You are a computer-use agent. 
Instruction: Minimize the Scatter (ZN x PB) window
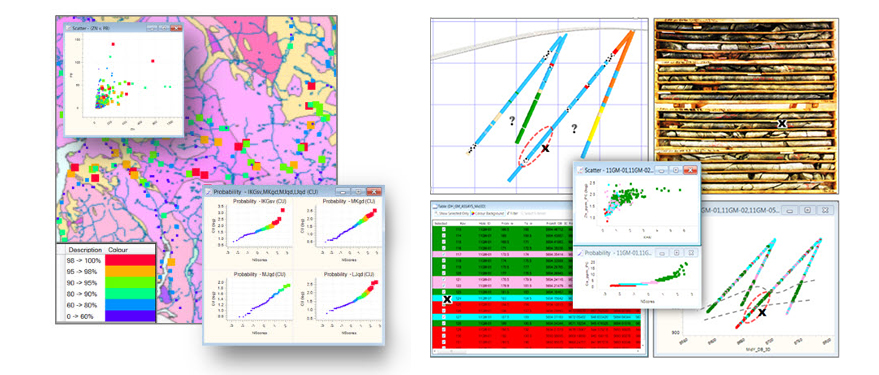151,28
